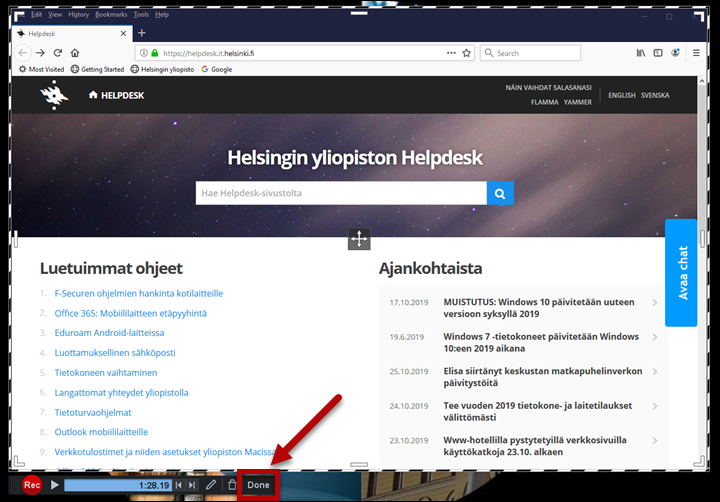Viewport: 720px width, 502px height.
Task: Expand the Elisa siirtänyt news chevron
Action: pyautogui.click(x=655, y=372)
